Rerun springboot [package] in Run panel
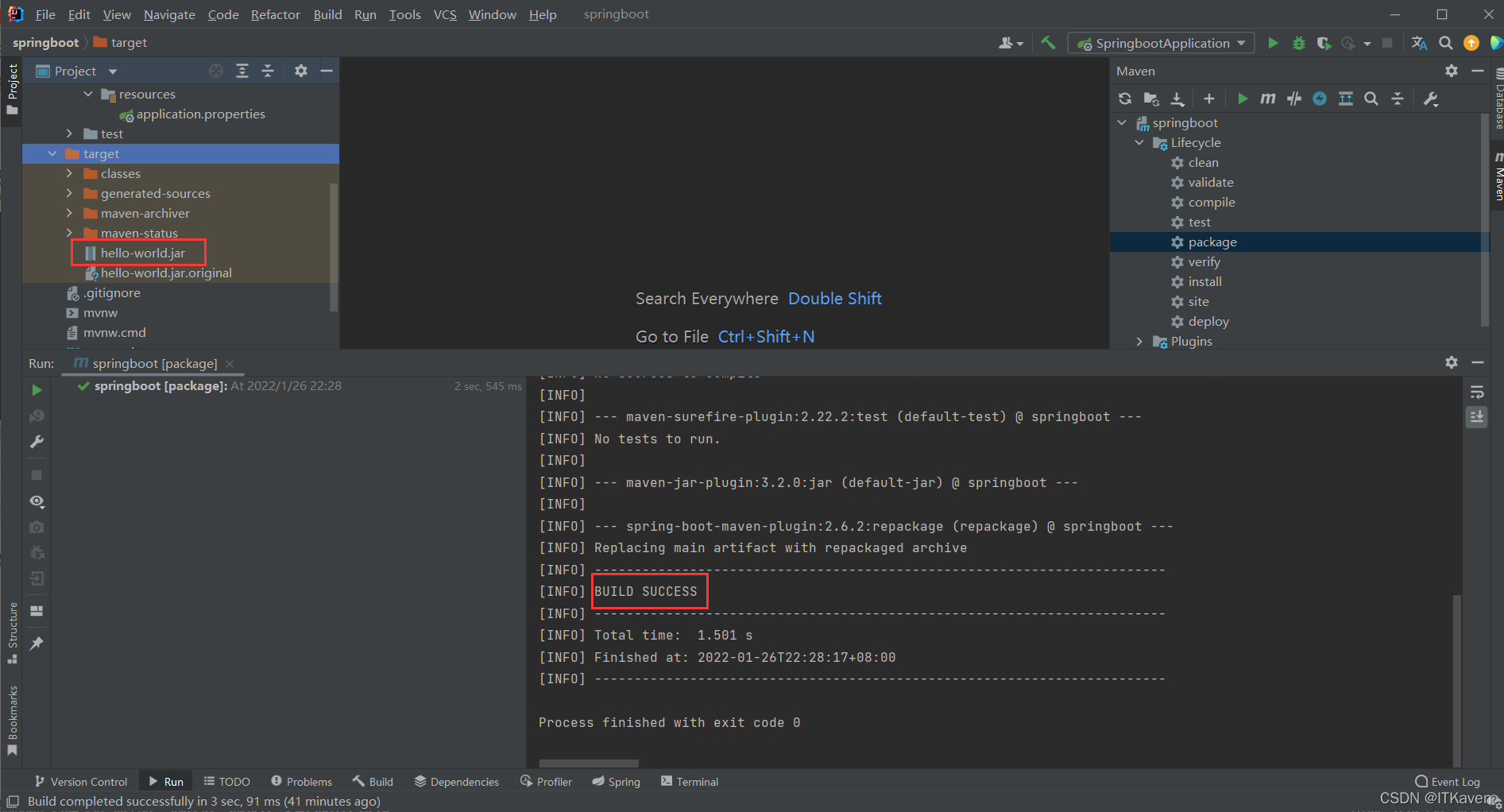The image size is (1504, 812). pos(37,390)
